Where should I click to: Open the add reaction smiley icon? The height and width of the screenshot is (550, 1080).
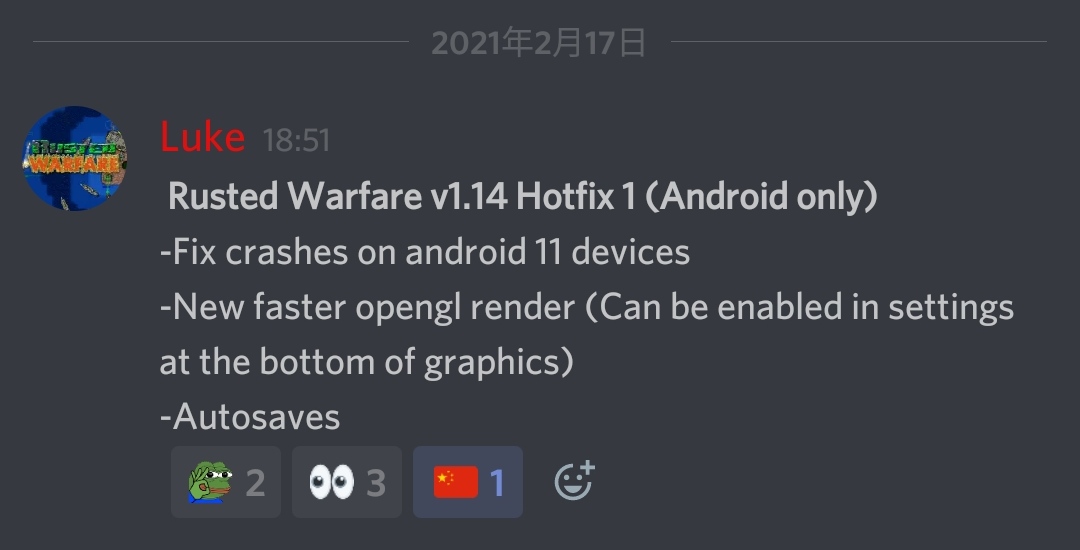(x=574, y=481)
